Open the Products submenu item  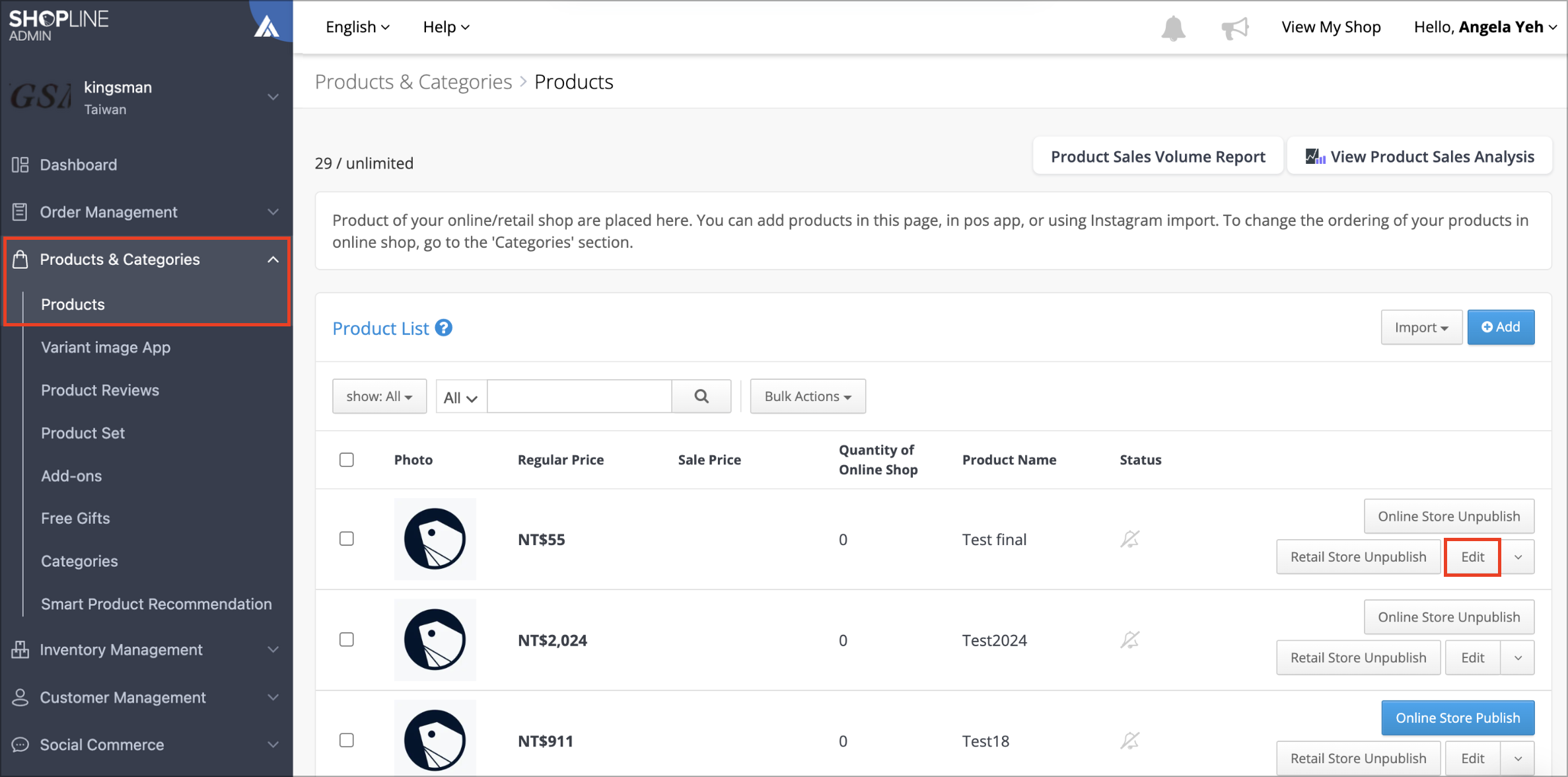click(x=73, y=305)
